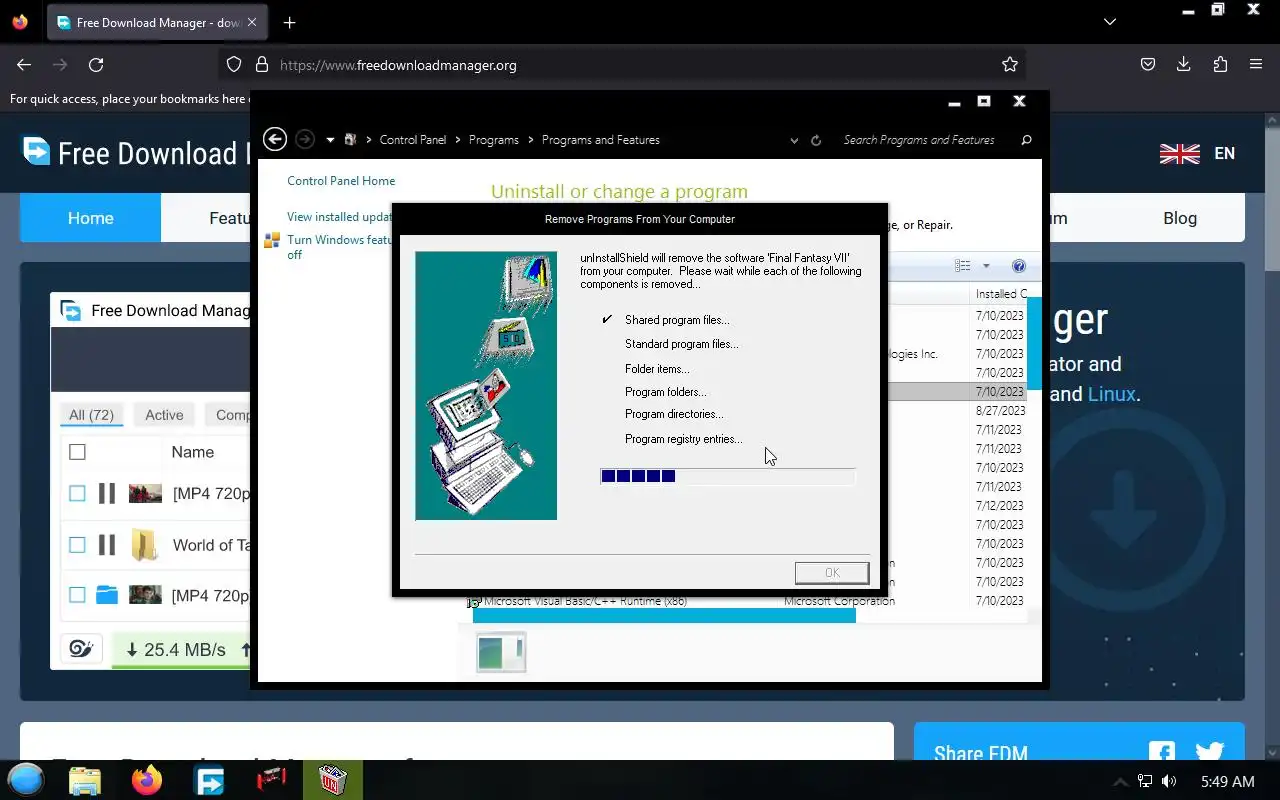
Task: Tick checkbox for the World of Ta... download
Action: point(77,545)
